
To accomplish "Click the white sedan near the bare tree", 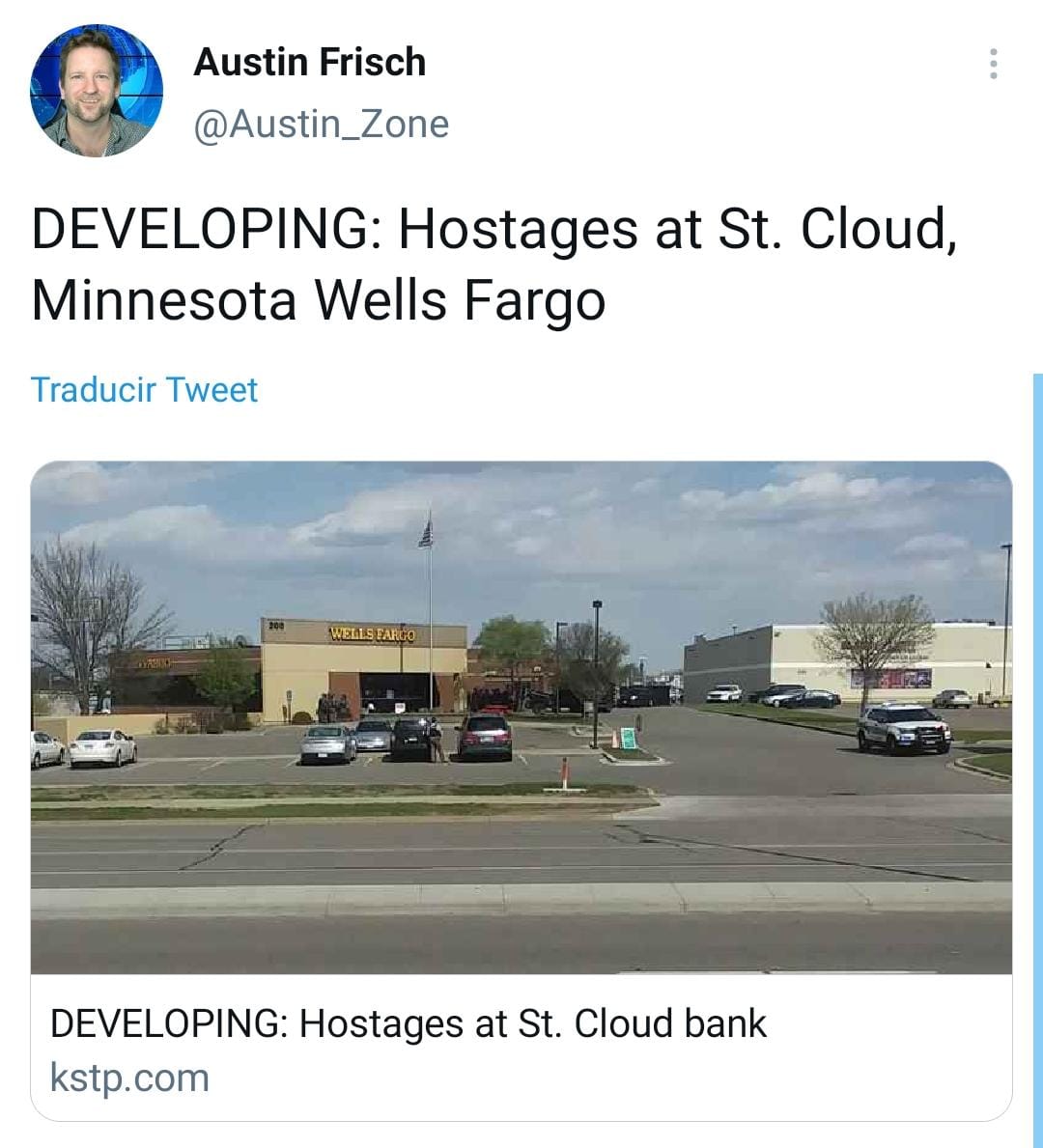I will (x=102, y=746).
